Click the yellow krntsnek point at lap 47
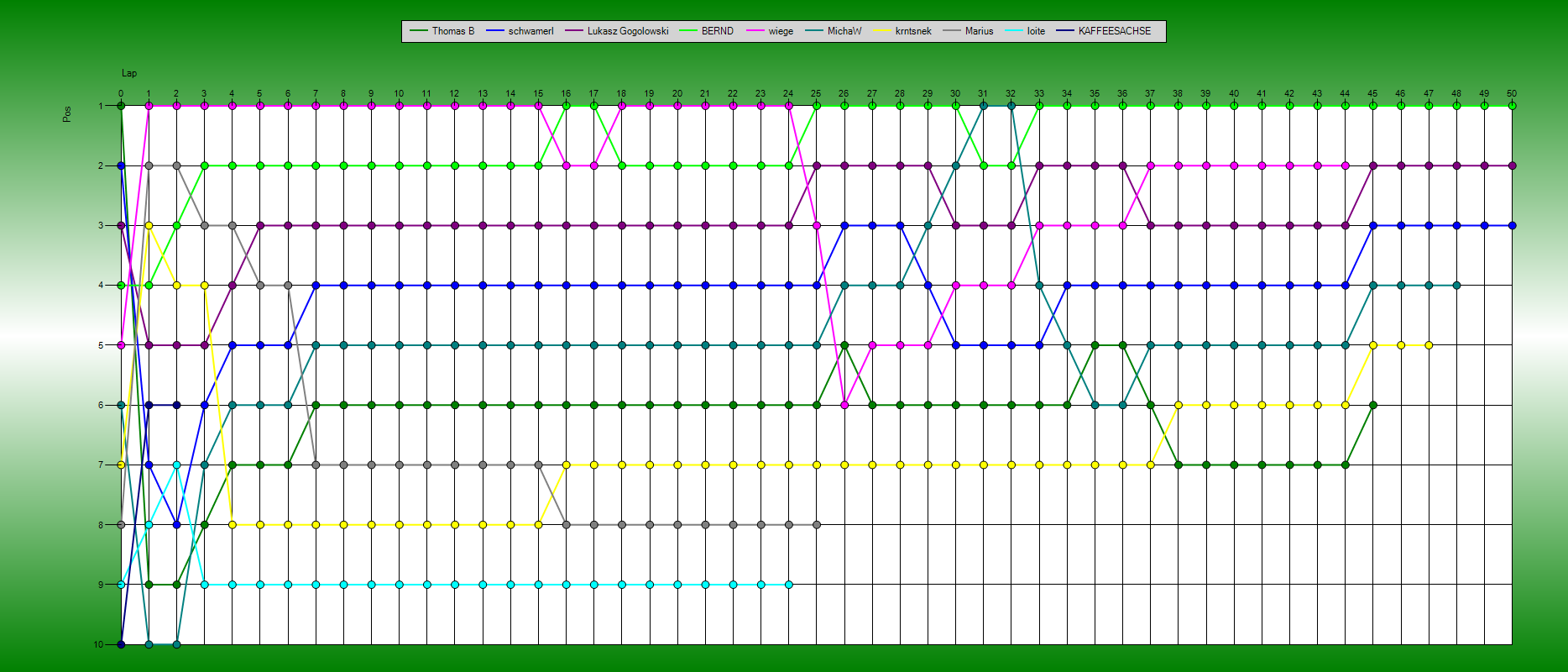 (1428, 345)
